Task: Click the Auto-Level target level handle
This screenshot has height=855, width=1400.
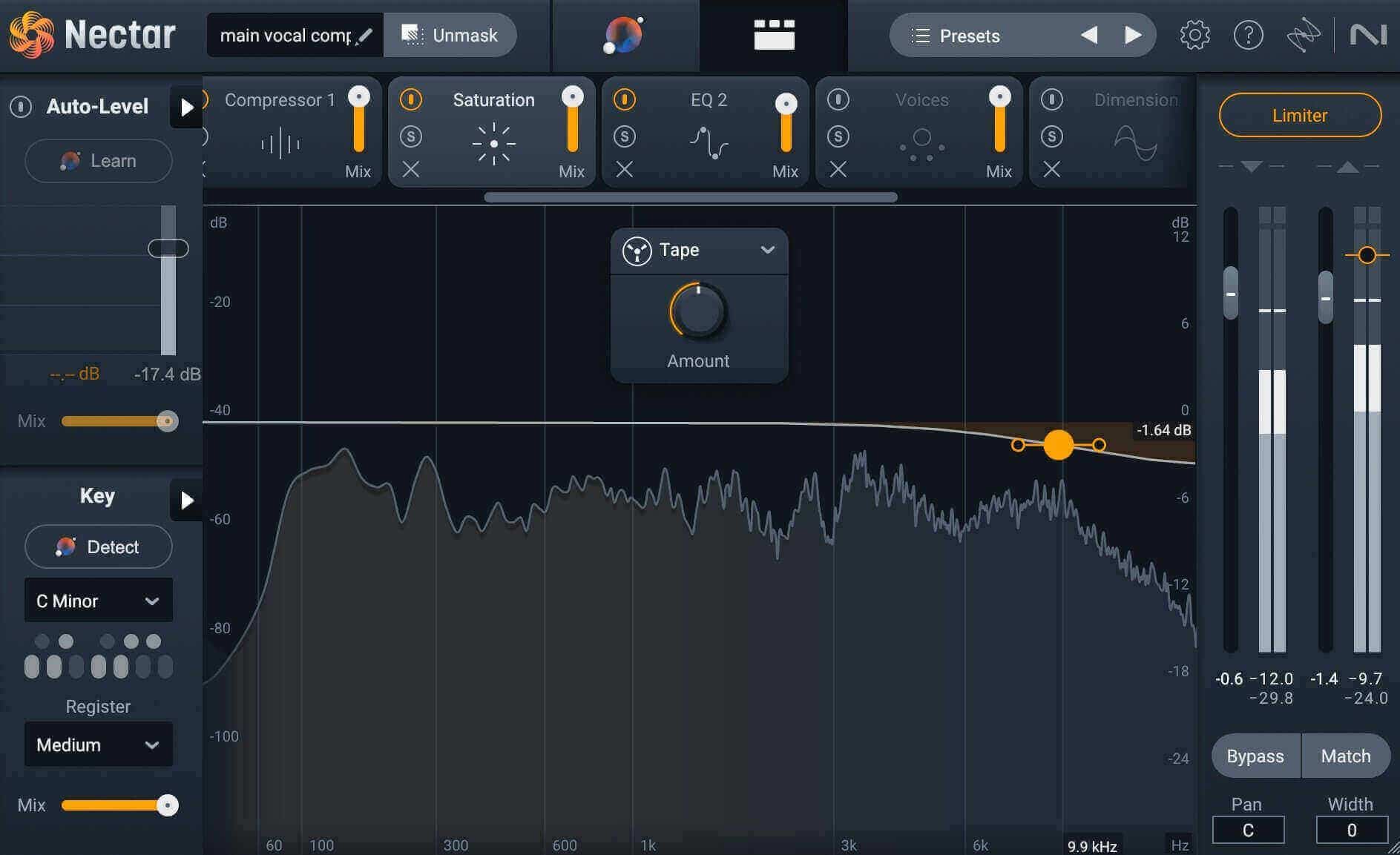Action: click(x=168, y=248)
